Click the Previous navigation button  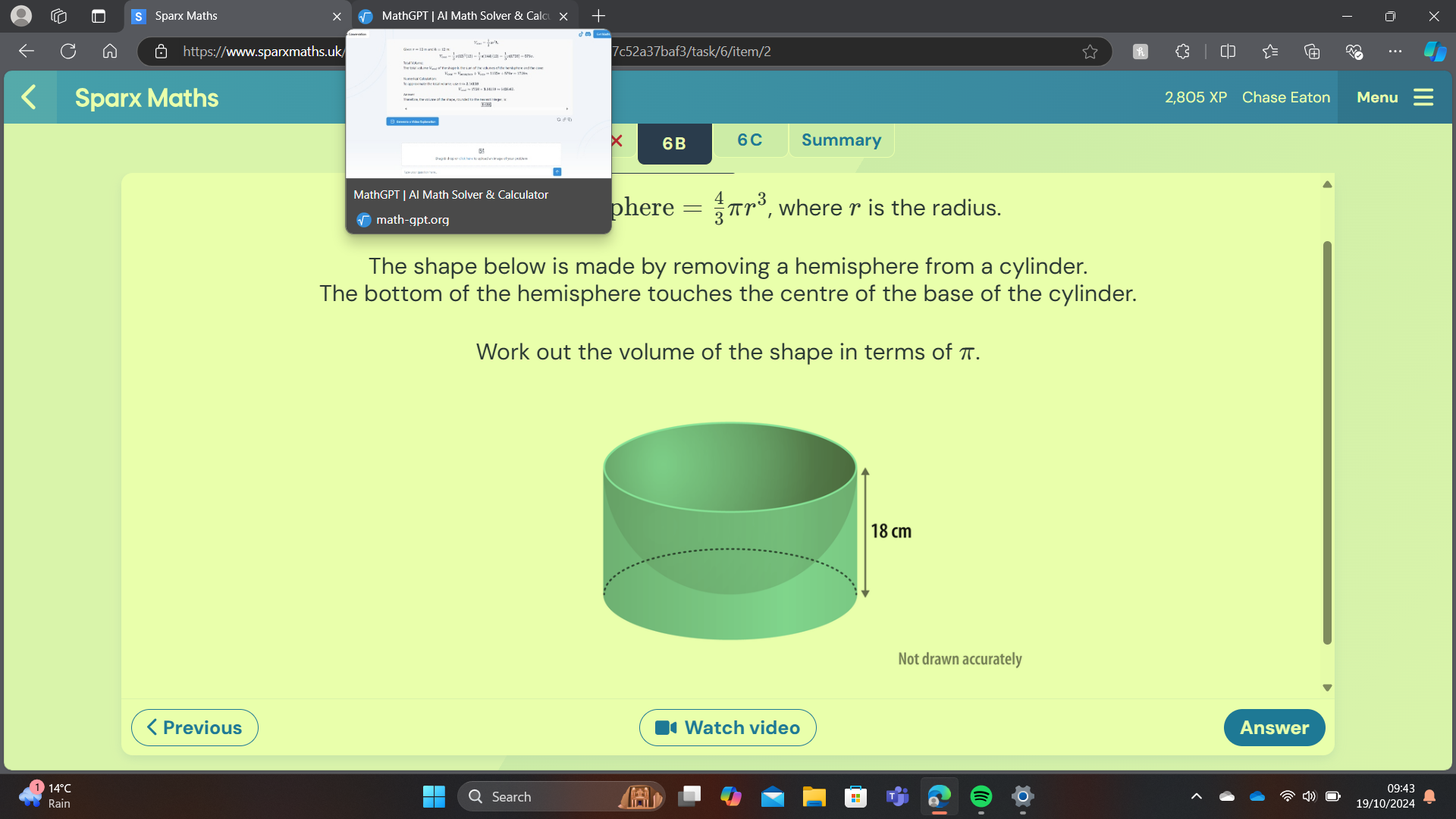tap(194, 727)
